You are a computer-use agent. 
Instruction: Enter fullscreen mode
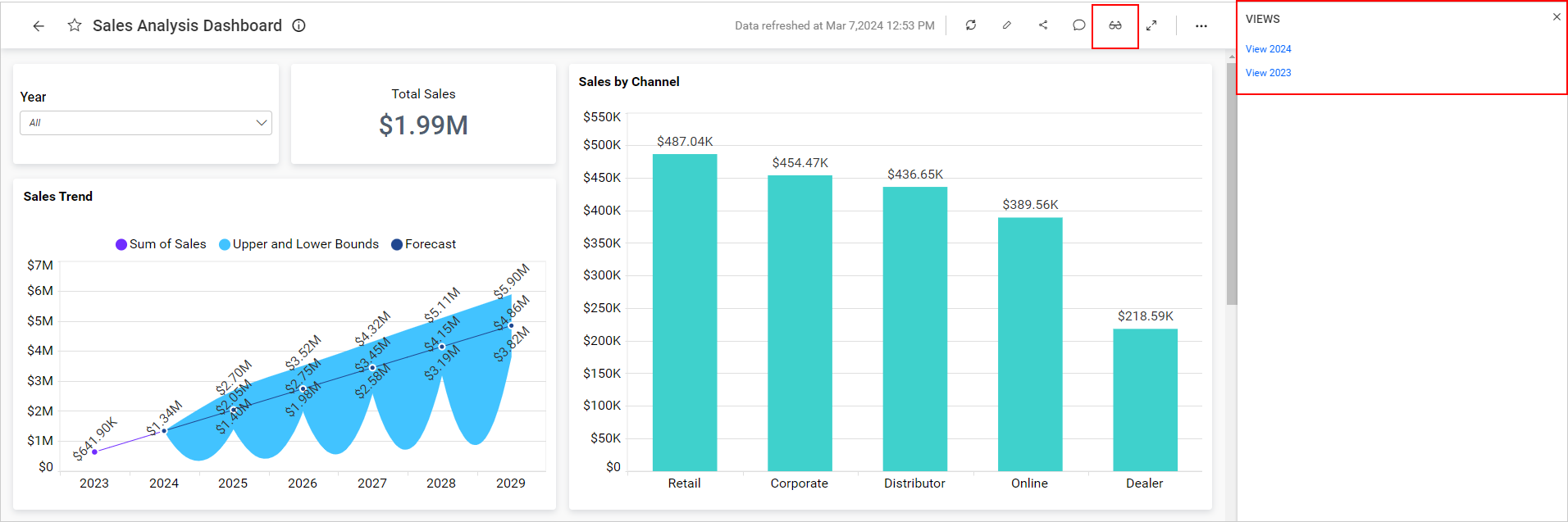coord(1151,25)
